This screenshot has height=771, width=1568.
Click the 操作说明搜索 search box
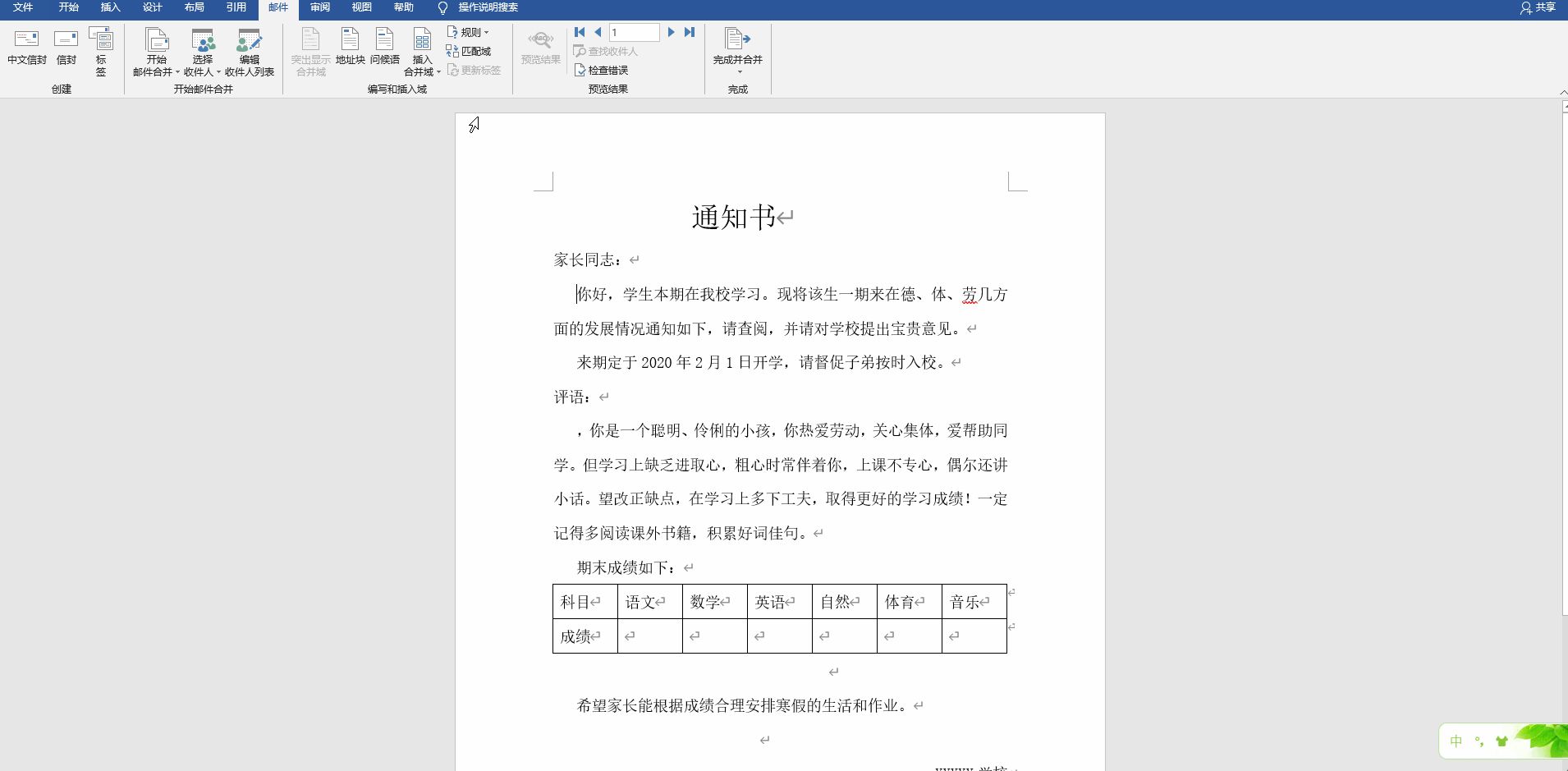(x=488, y=7)
